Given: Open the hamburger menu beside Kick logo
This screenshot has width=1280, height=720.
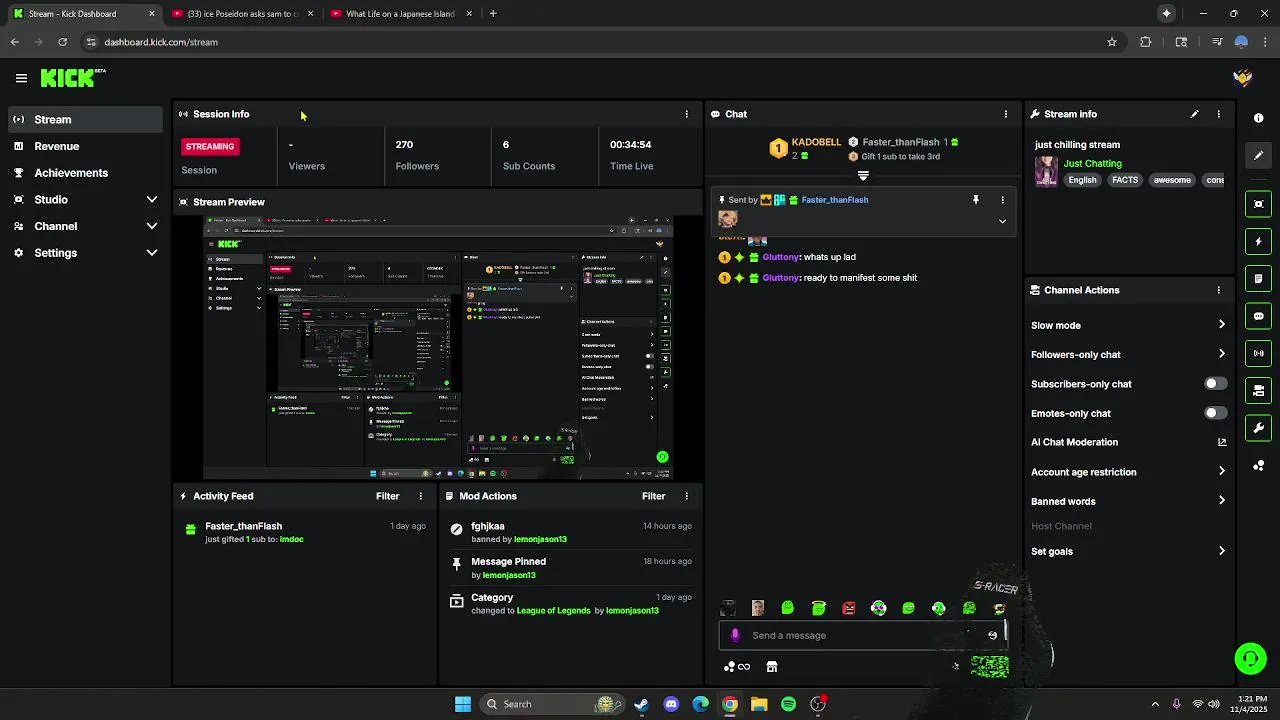Looking at the screenshot, I should tap(21, 78).
